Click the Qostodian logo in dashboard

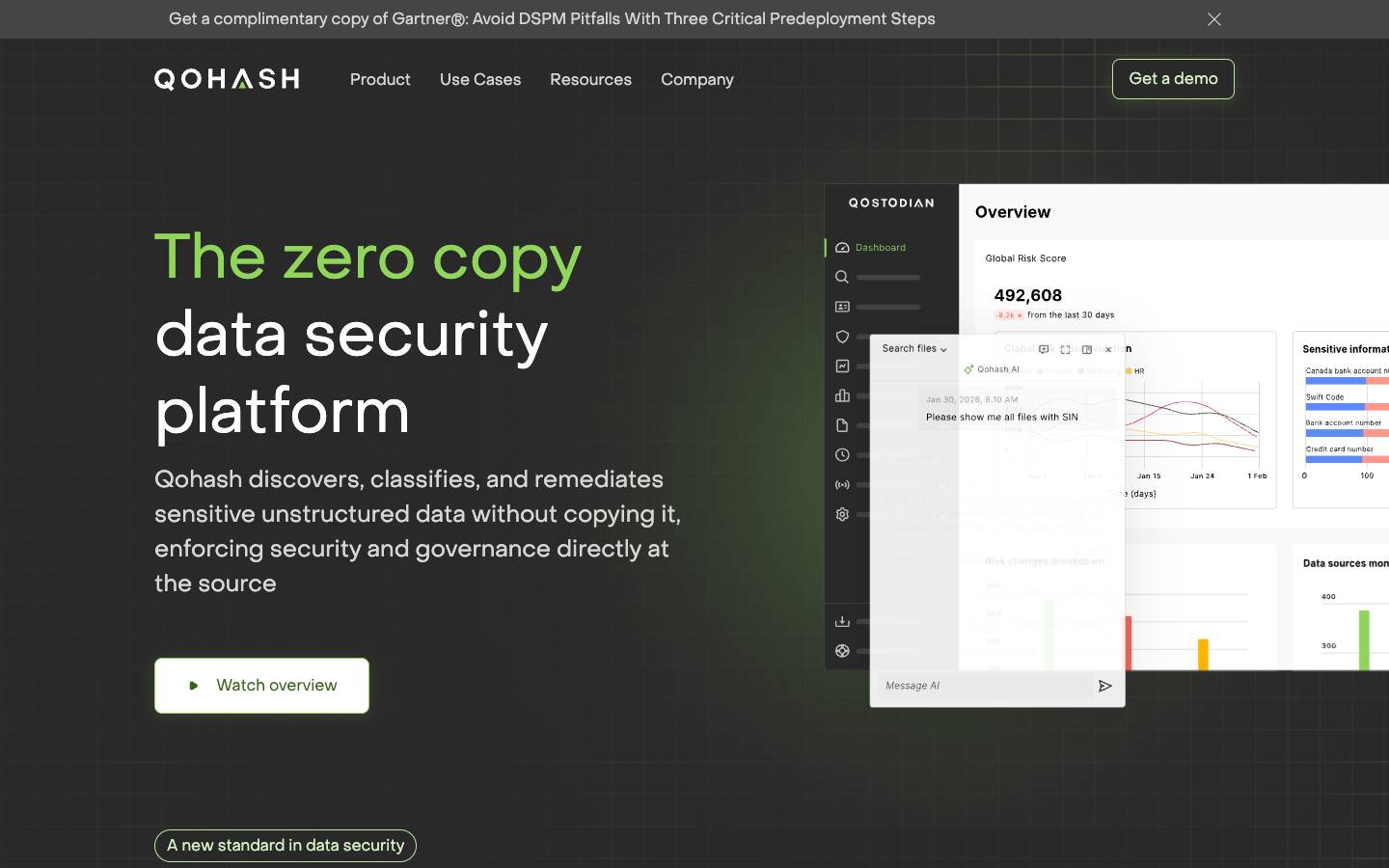891,203
